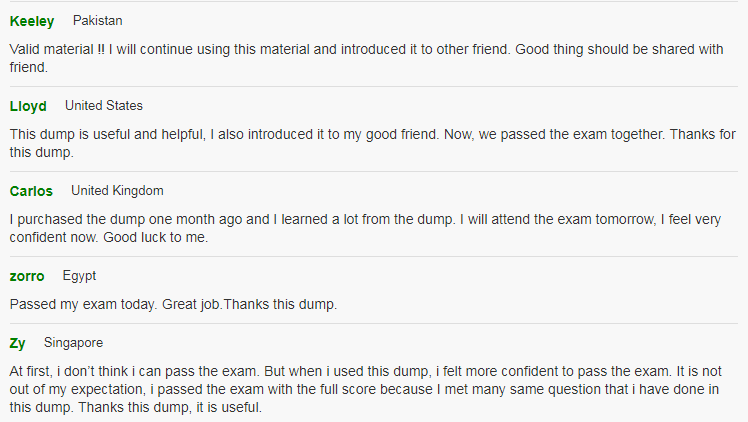Viewport: 748px width, 422px height.
Task: Click the reviewer name Zy
Action: (x=18, y=343)
